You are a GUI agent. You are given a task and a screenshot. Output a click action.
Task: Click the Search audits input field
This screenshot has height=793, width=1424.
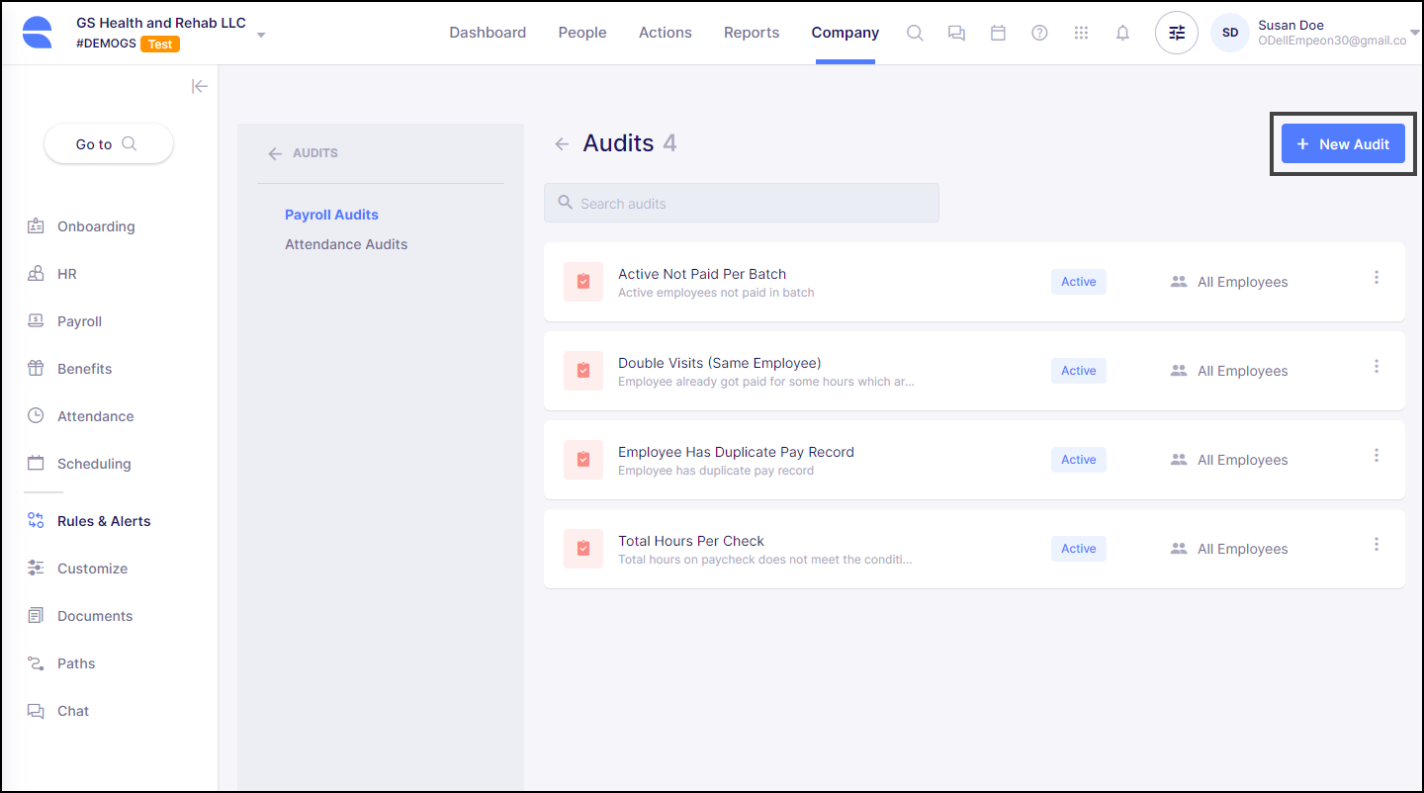coord(741,203)
